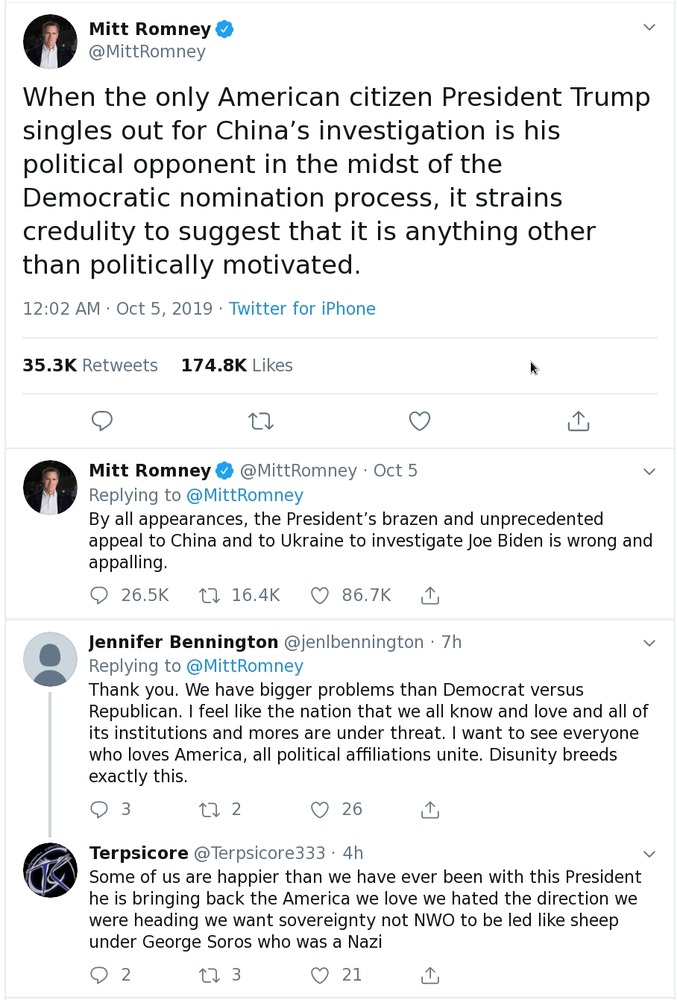Retweet Terpsicore's reply

[x=210, y=974]
